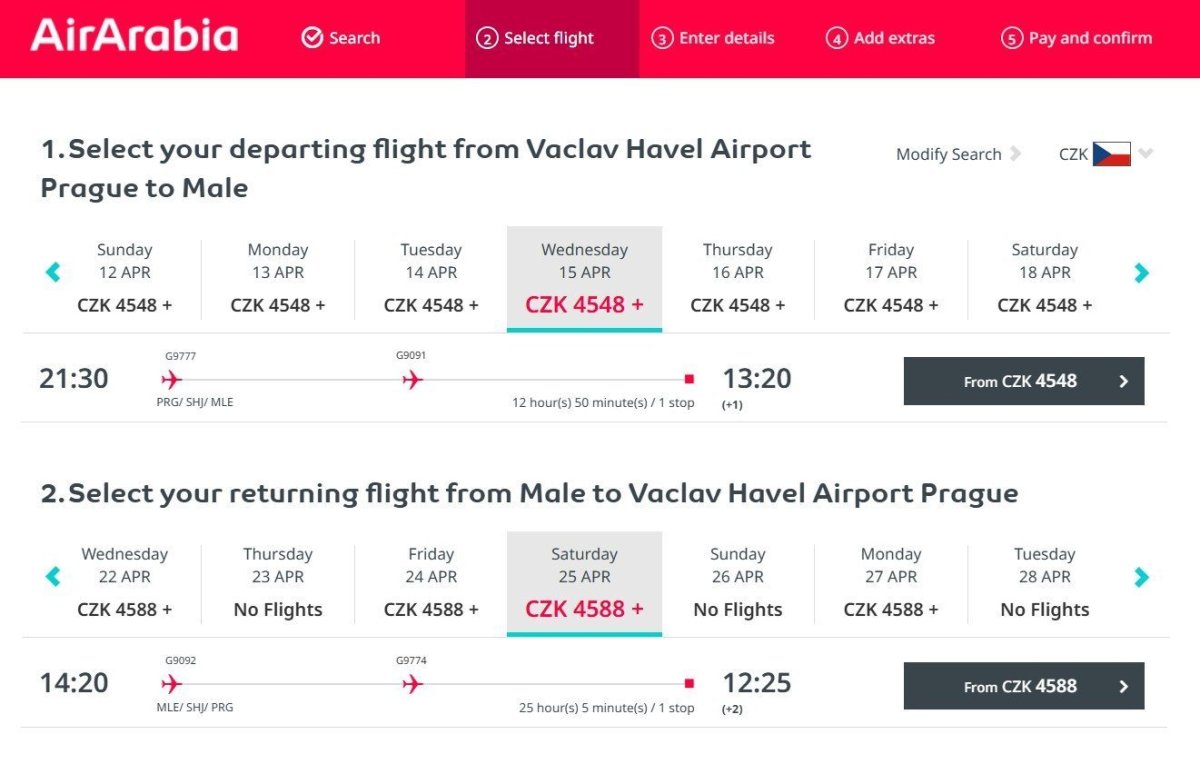1200x764 pixels.
Task: Choose Sunday 12 APR departure date
Action: pos(124,278)
